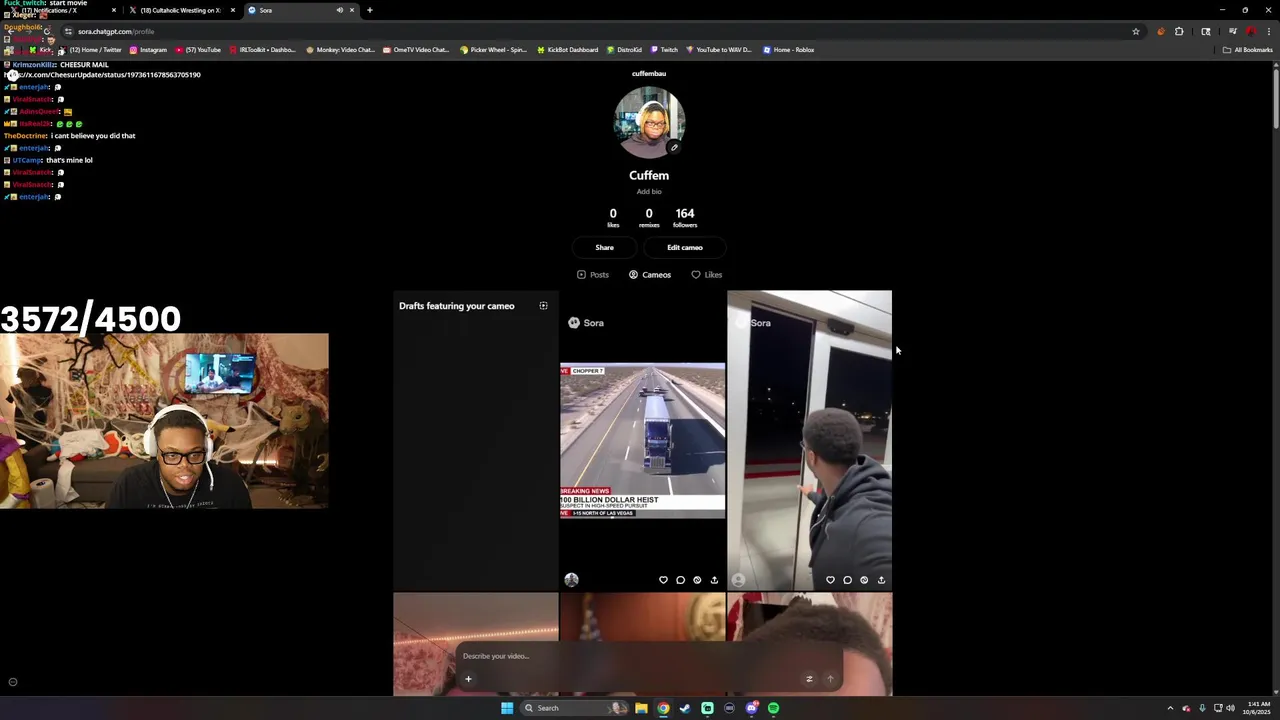The height and width of the screenshot is (720, 1280).
Task: Open the string-lights bedroom video thumbnail
Action: pos(476,644)
